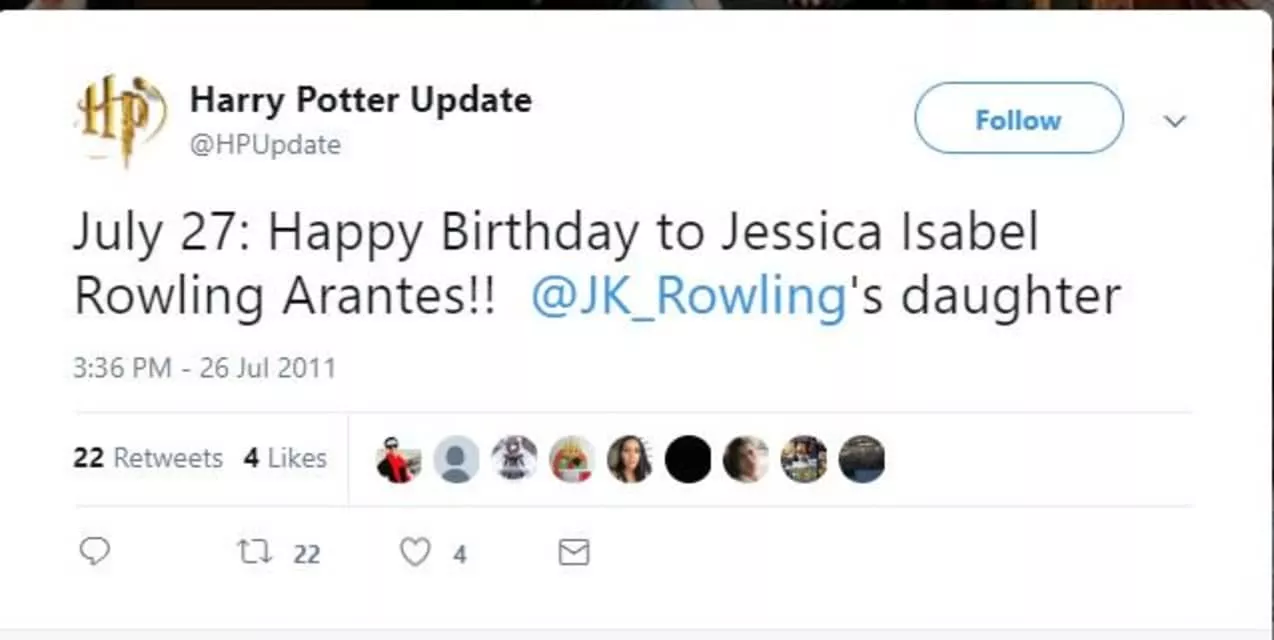Click the last avatar in the row
Viewport: 1274px width, 640px height.
pos(861,460)
